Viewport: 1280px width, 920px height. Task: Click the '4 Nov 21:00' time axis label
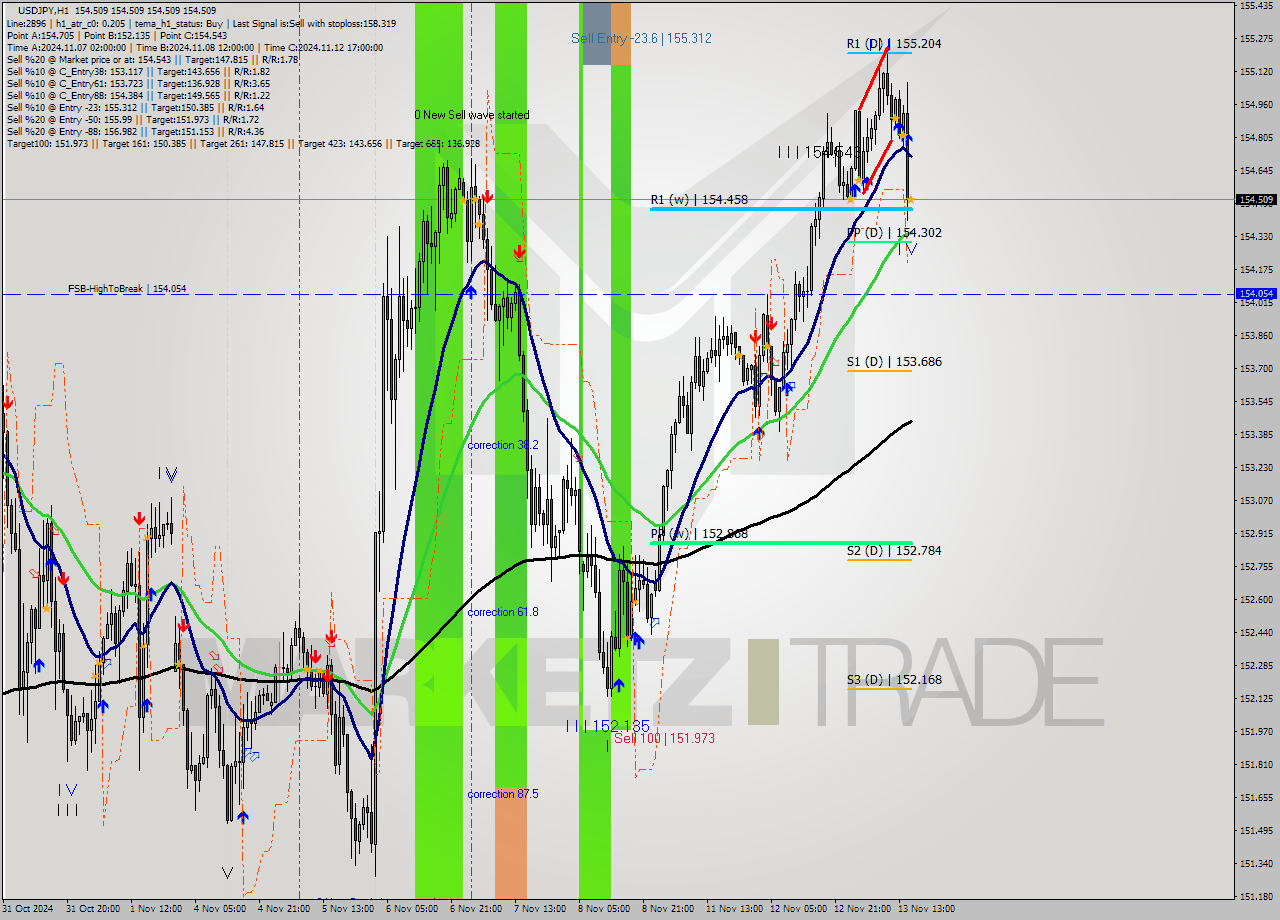tap(282, 909)
